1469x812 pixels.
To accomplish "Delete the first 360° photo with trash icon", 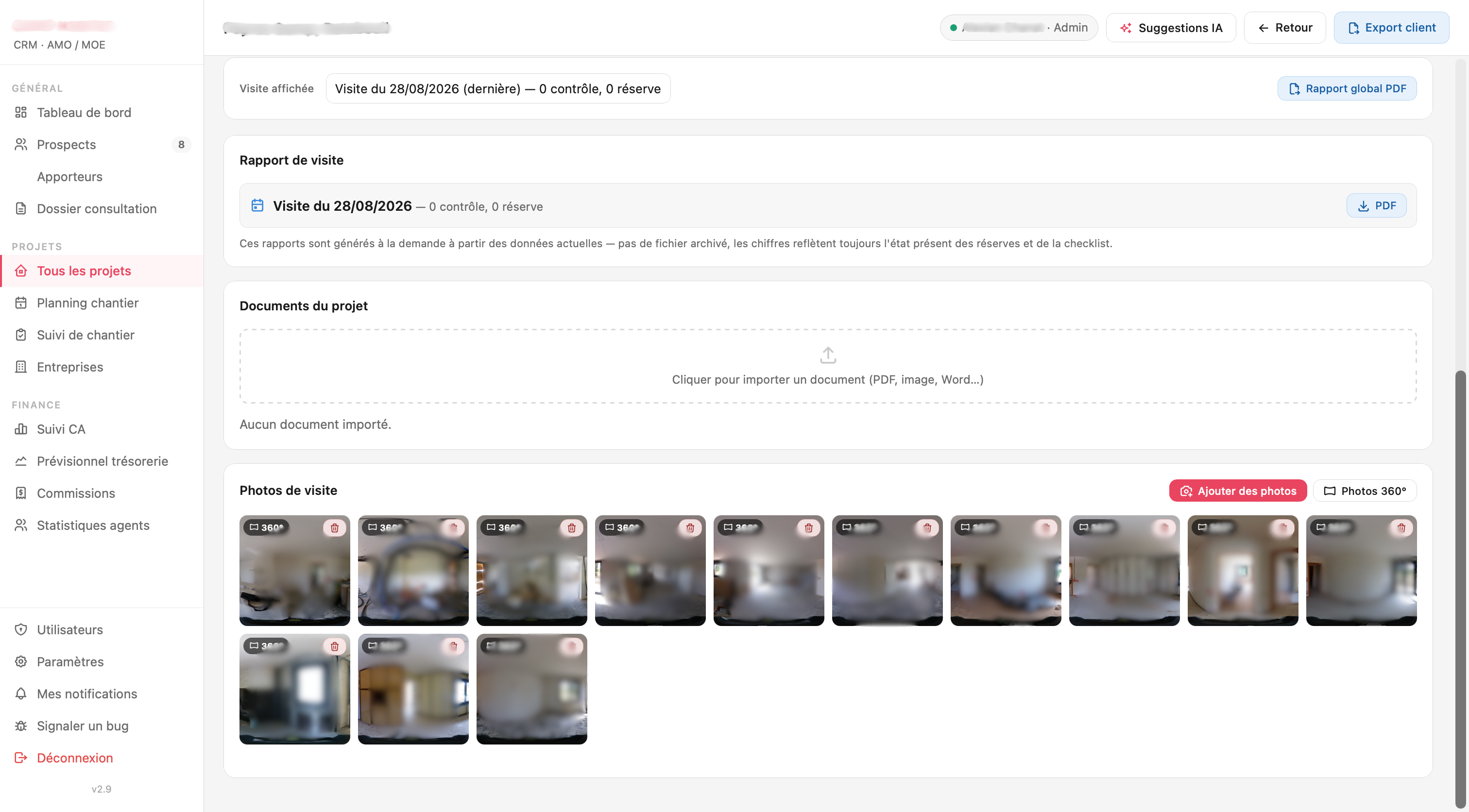I will point(335,527).
